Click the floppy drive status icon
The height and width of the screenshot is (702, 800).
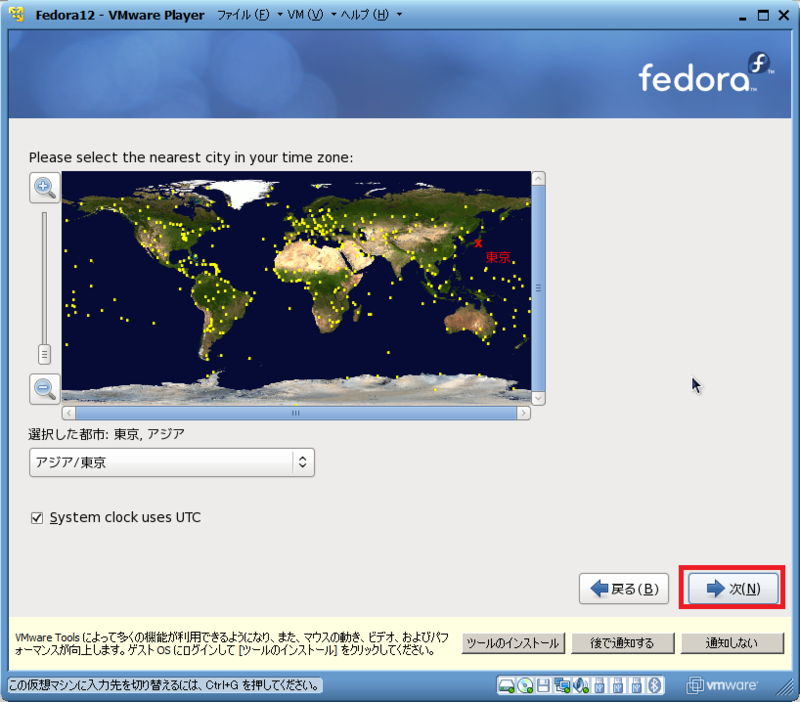point(543,685)
